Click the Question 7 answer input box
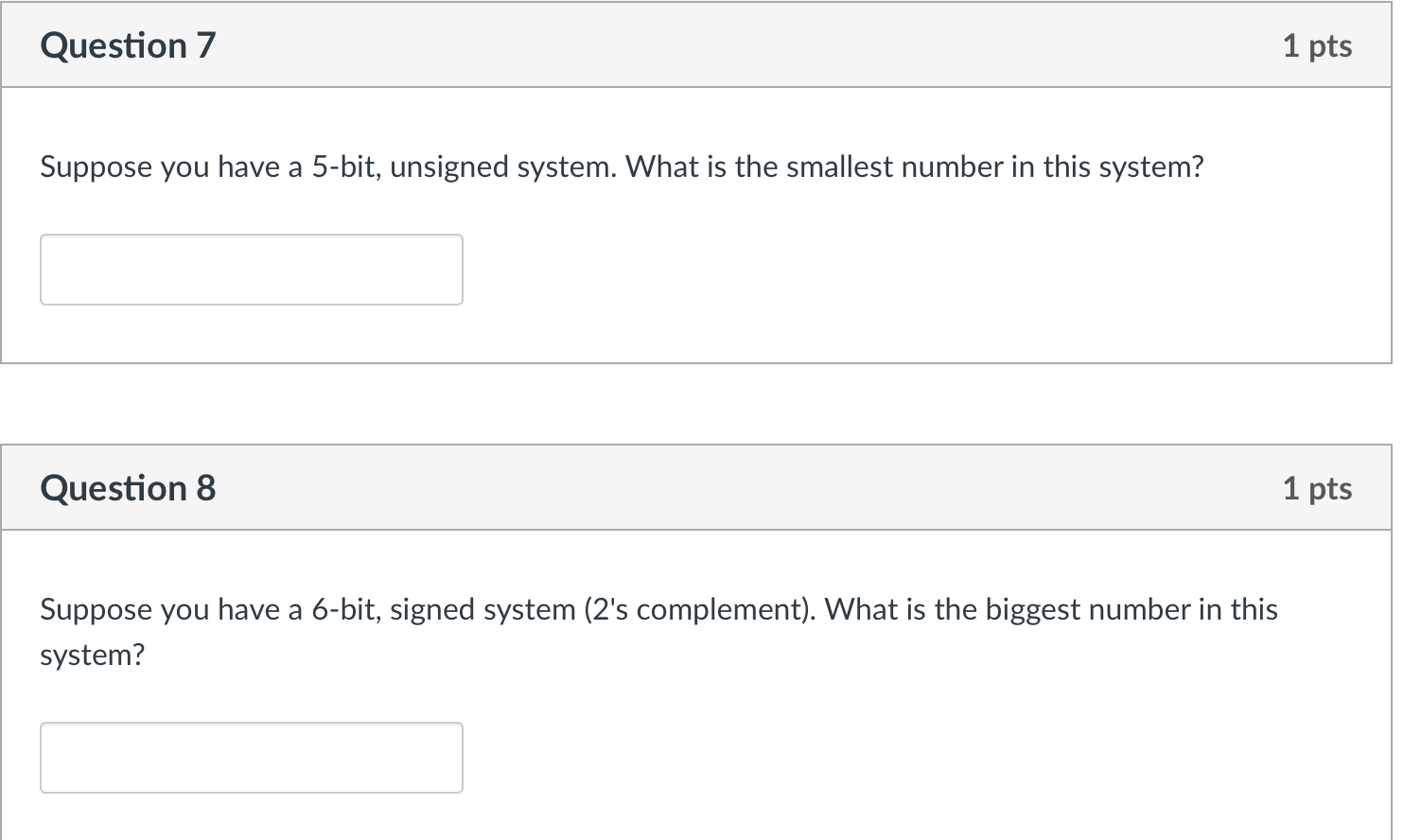Viewport: 1421px width, 840px height. click(252, 270)
